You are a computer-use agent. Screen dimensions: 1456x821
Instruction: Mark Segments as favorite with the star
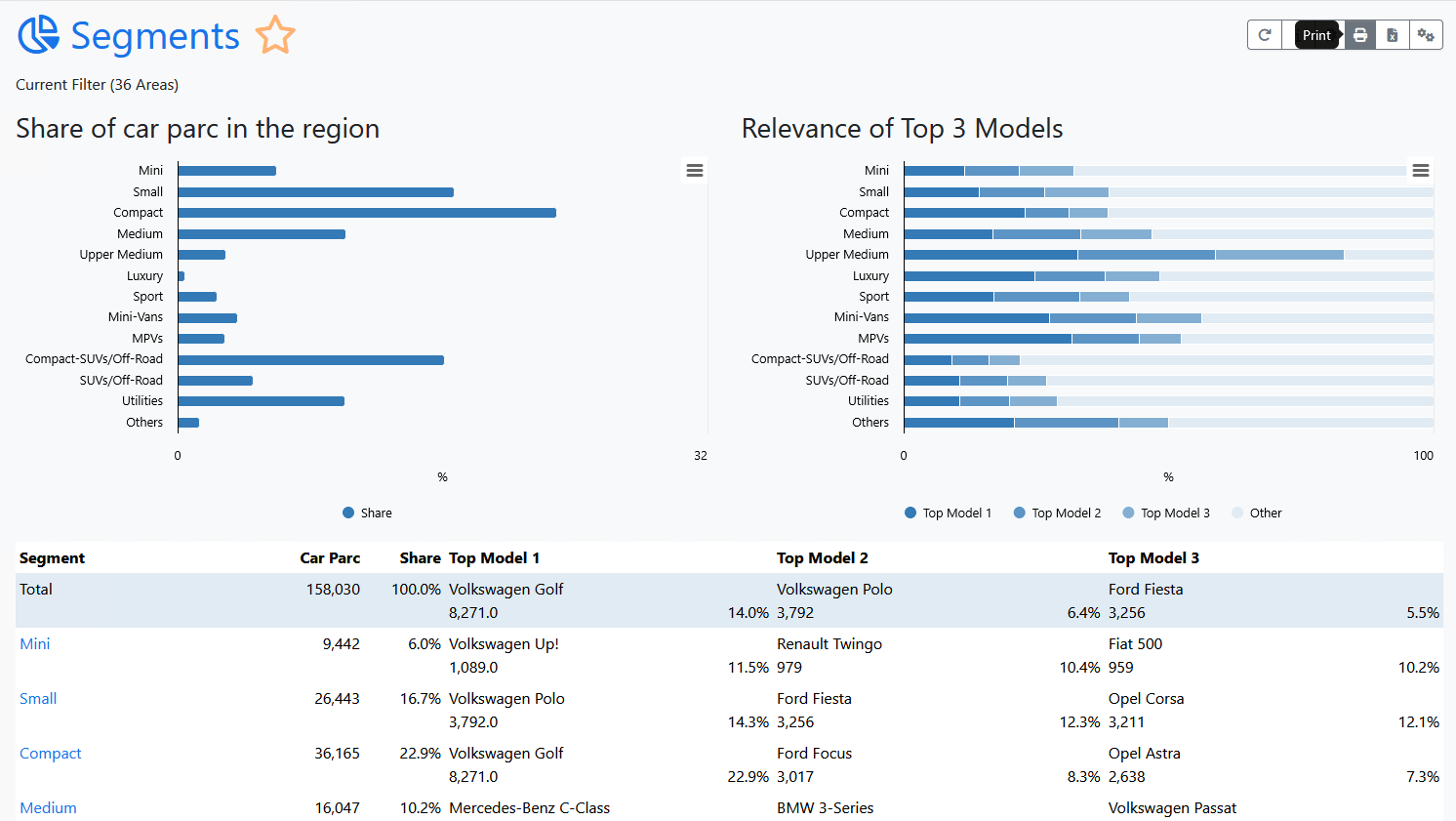coord(275,35)
